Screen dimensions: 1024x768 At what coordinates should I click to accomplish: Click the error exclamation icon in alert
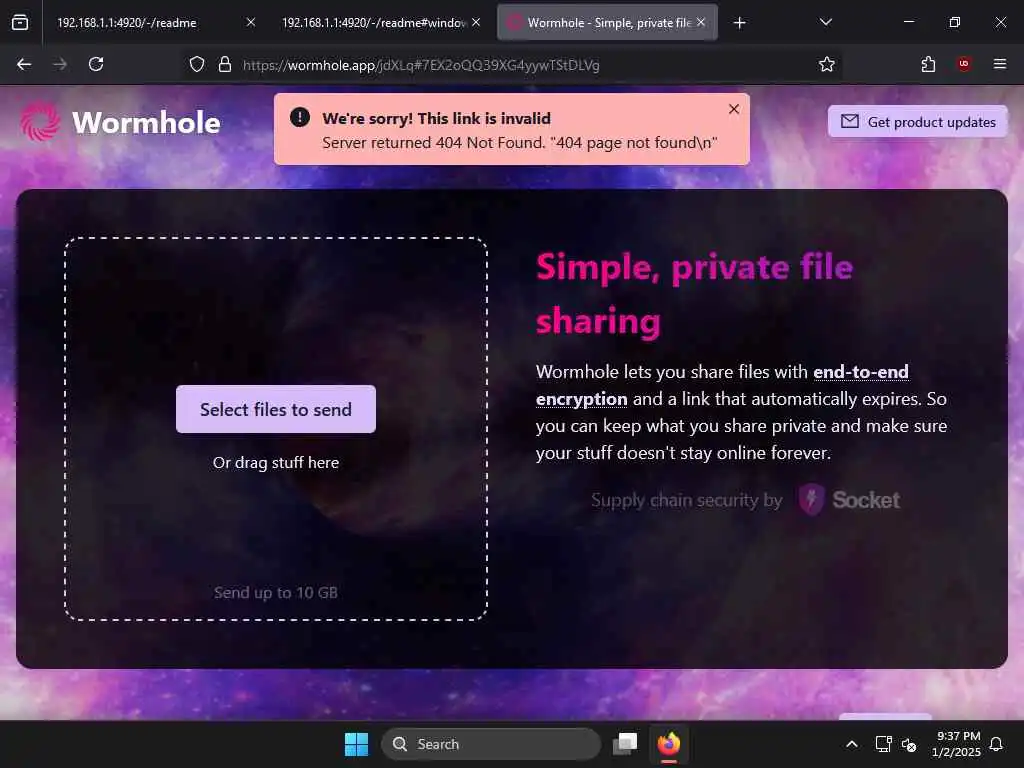click(x=300, y=118)
